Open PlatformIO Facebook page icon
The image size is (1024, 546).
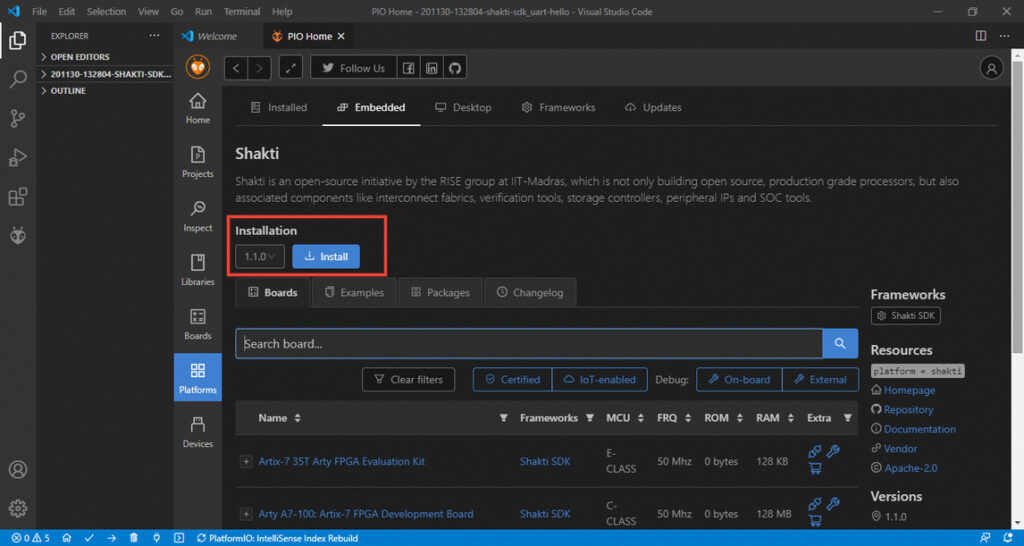tap(408, 68)
